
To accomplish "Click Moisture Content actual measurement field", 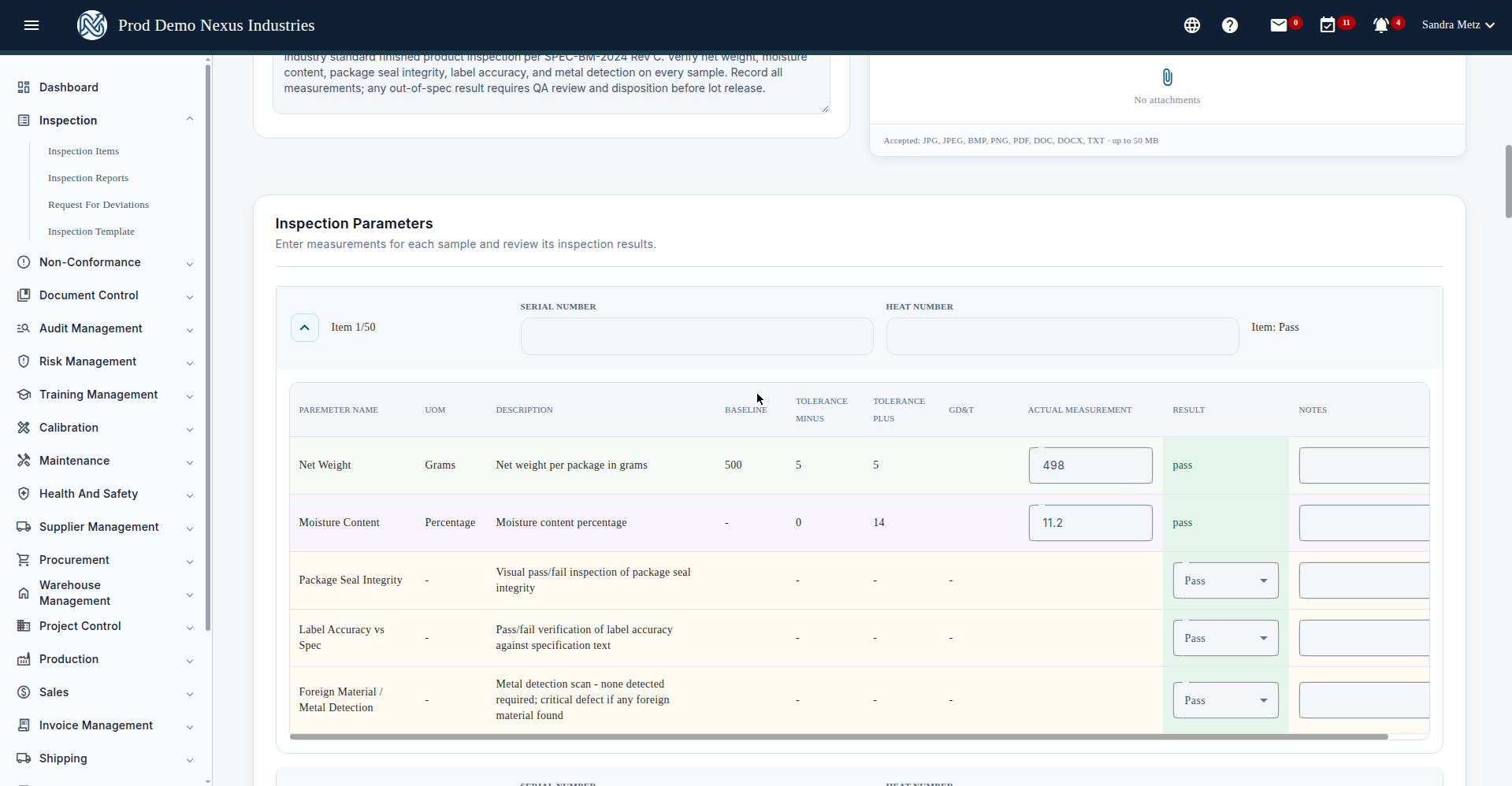I will click(1090, 523).
